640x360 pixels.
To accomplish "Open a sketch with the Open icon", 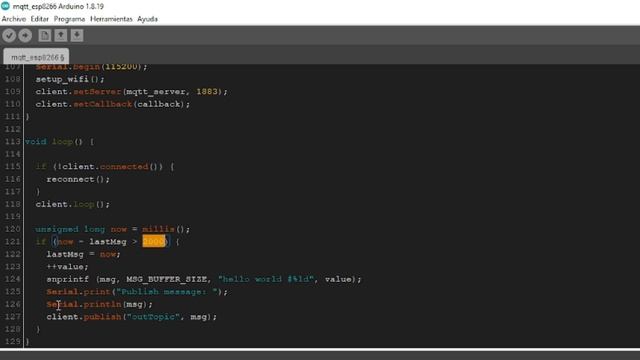I will coord(61,36).
